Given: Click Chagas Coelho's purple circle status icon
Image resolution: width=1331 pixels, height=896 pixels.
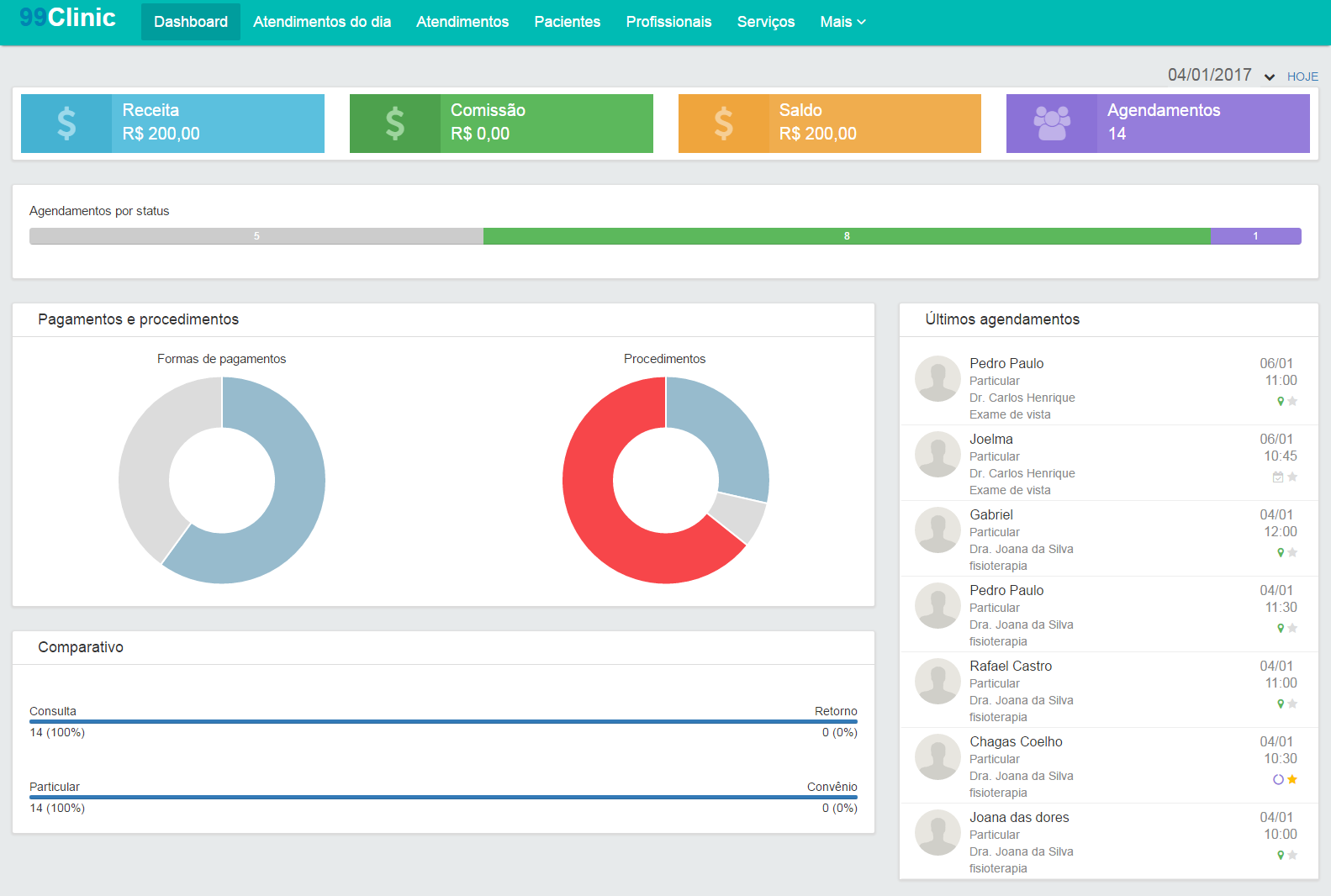Looking at the screenshot, I should tap(1278, 780).
